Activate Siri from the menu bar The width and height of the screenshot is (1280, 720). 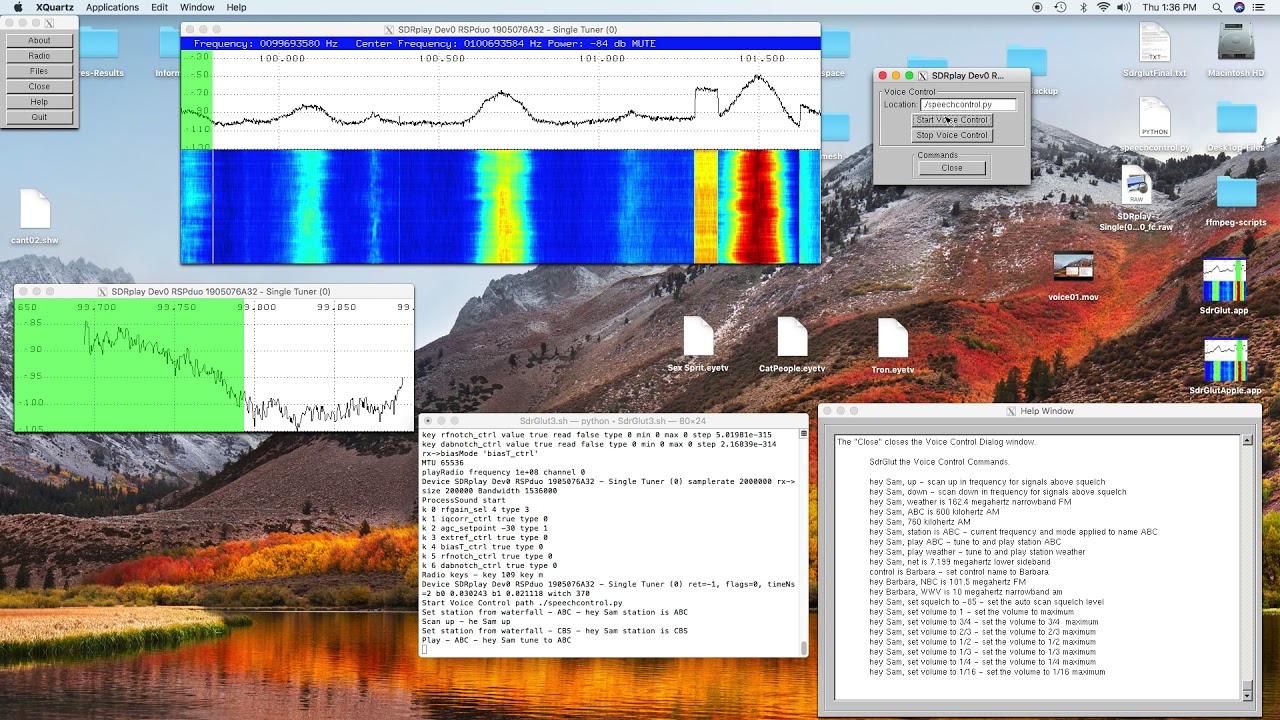click(1240, 7)
